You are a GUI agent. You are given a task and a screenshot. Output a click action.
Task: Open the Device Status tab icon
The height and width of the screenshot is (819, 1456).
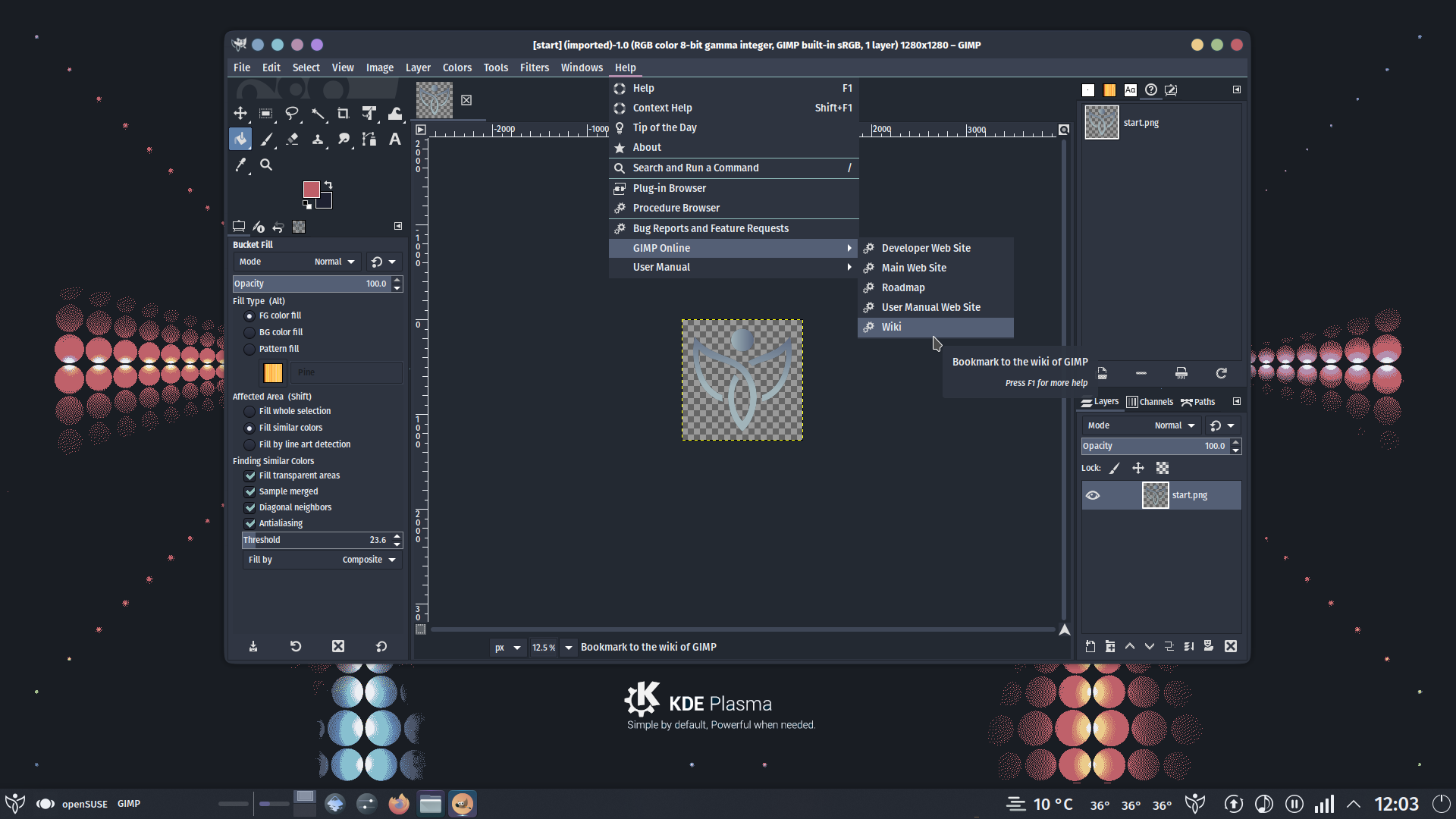click(x=259, y=227)
